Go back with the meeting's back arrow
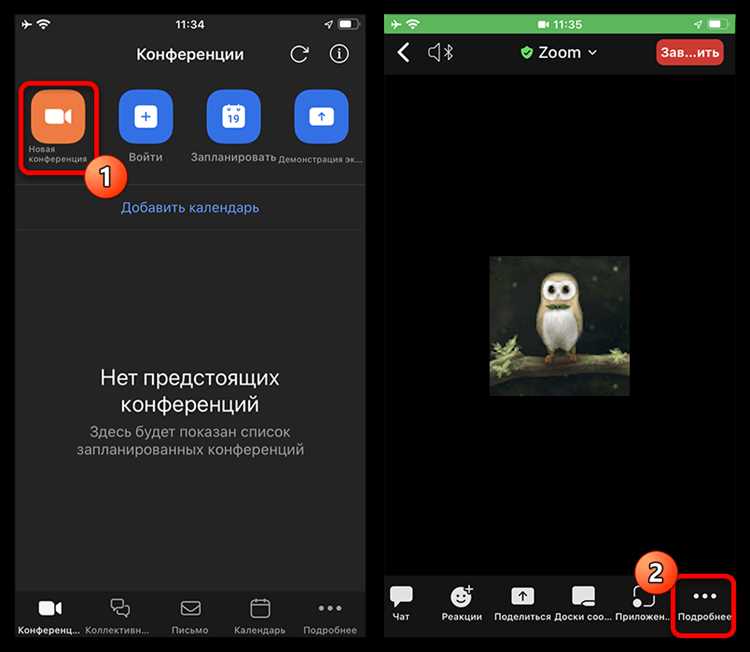The width and height of the screenshot is (750, 652). coord(403,52)
